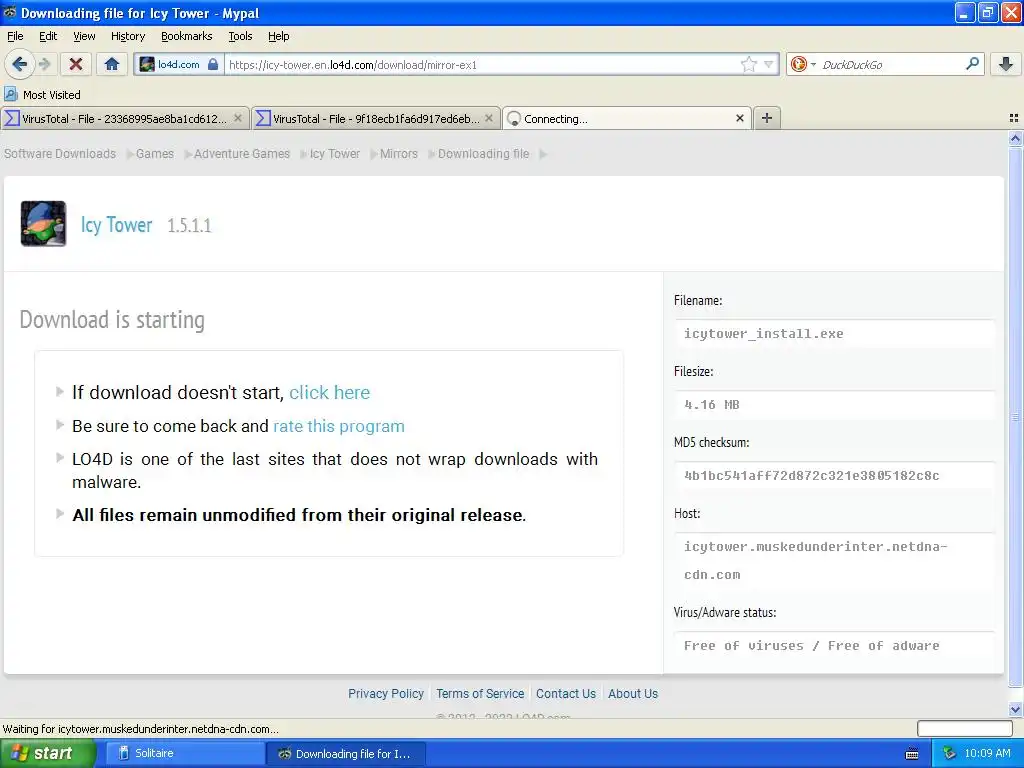Click the keyboard icon in system tray

(x=912, y=754)
